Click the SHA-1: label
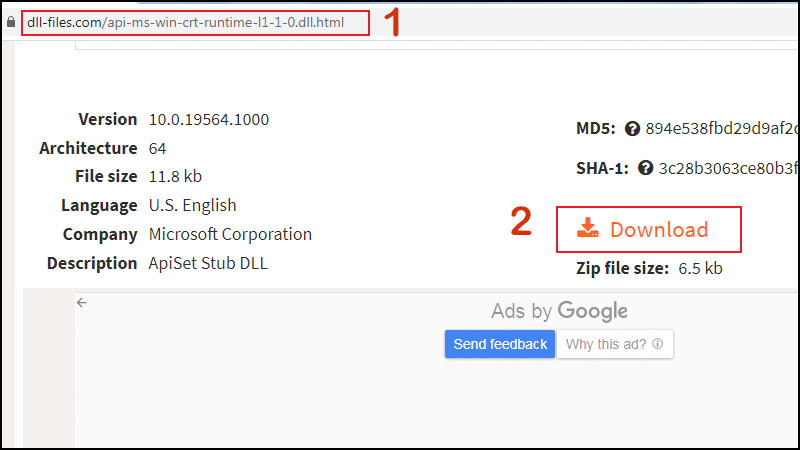The image size is (800, 450). click(603, 168)
